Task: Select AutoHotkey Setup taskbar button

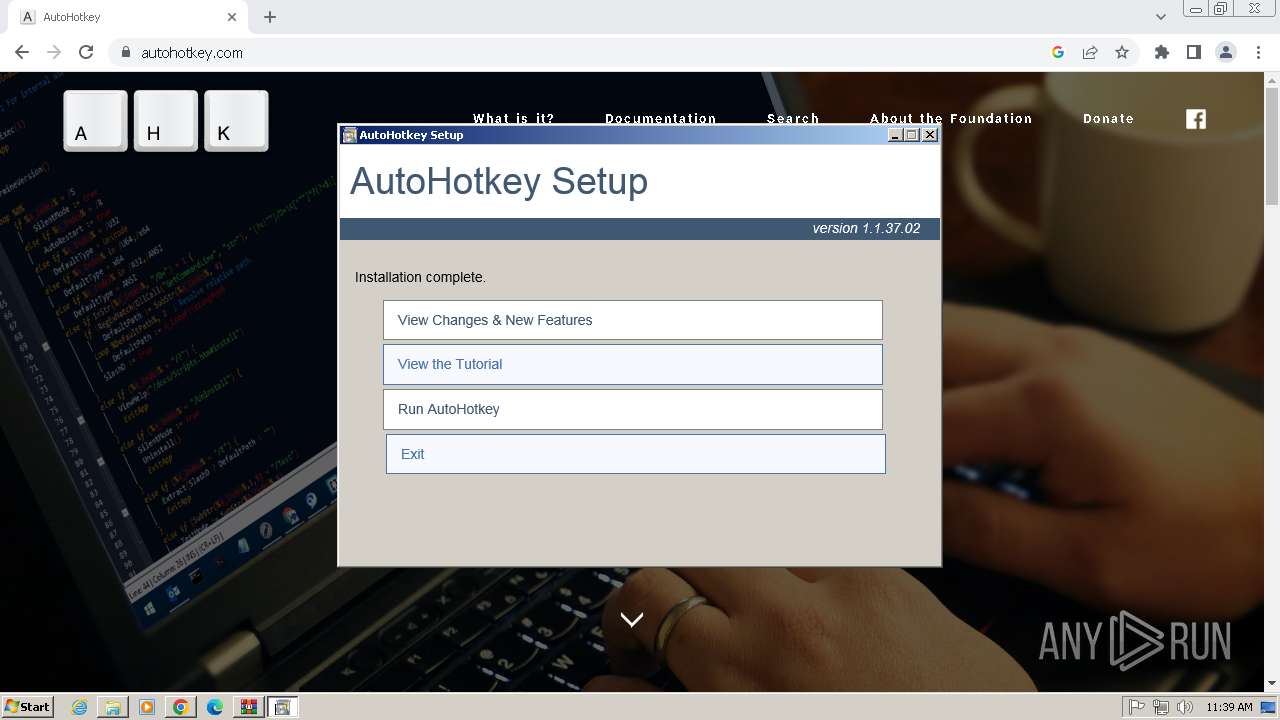Action: click(x=282, y=707)
